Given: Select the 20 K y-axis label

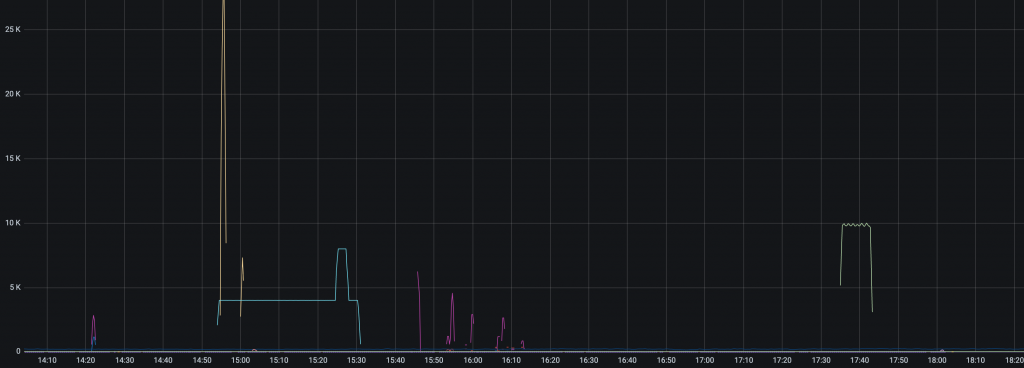Looking at the screenshot, I should click(12, 94).
